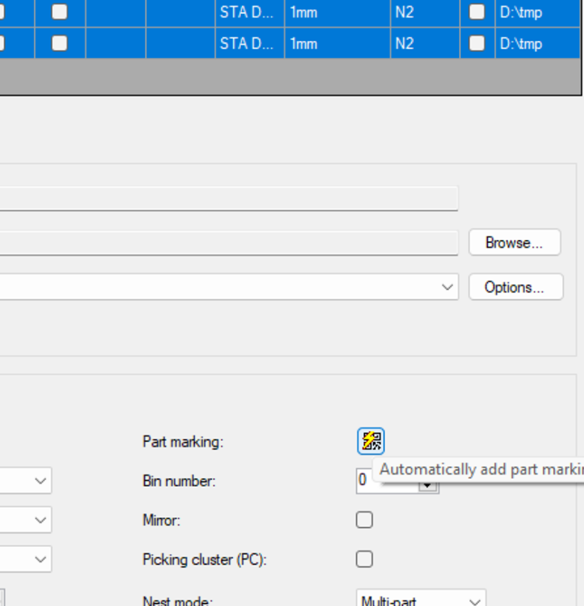
Task: Enable the Mirror checkbox
Action: coord(364,520)
